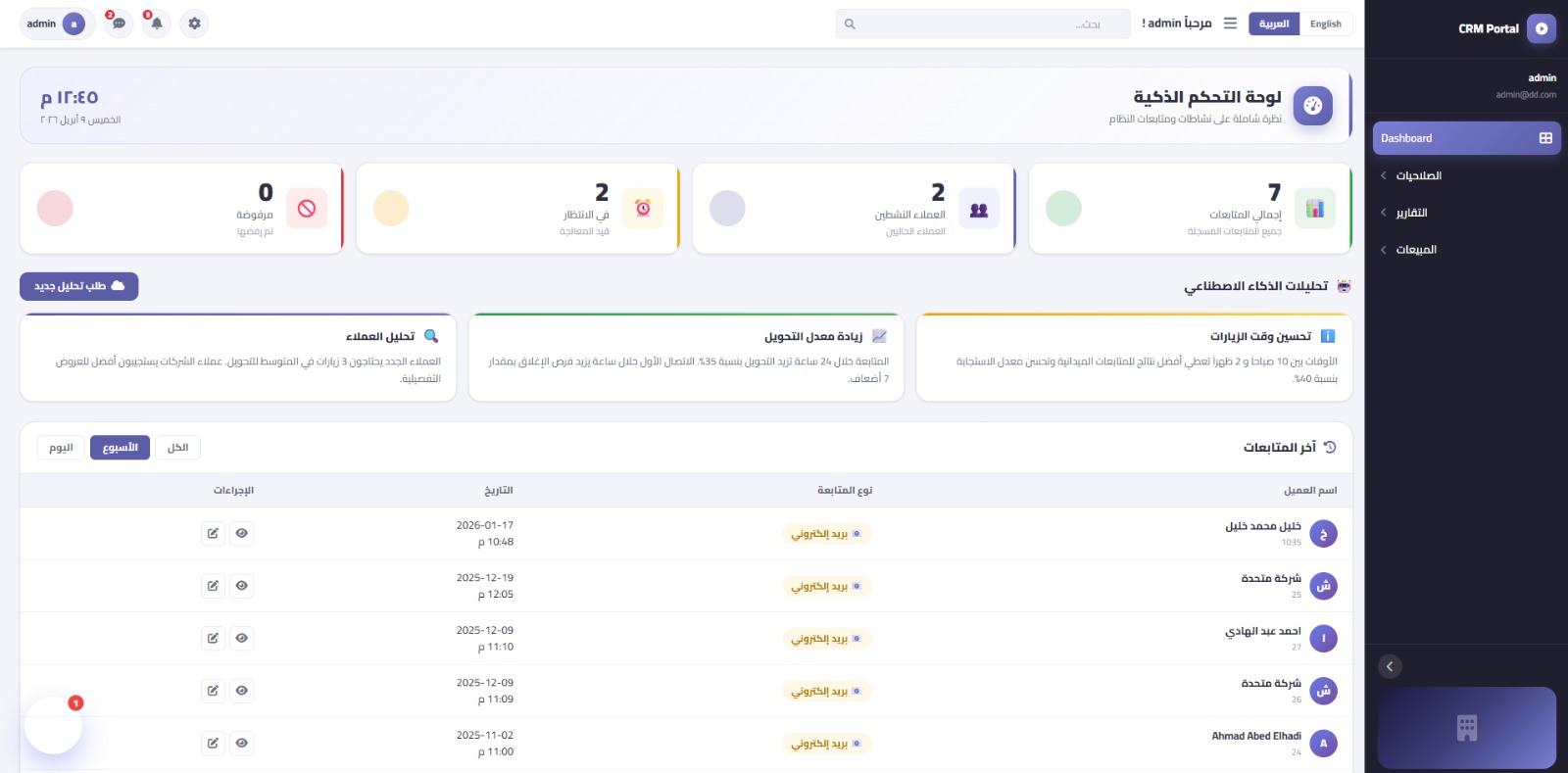Click the 12:45 clock display

70,98
